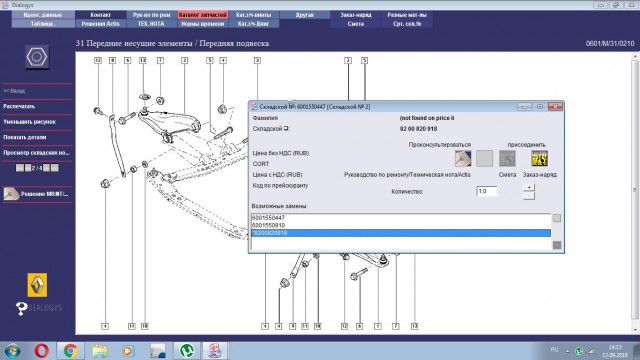The height and width of the screenshot is (360, 640).
Task: Open the Контакт menu
Action: (100, 15)
